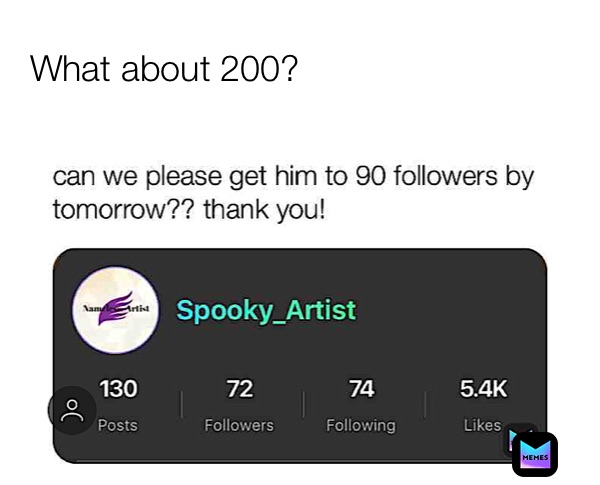Image resolution: width=600 pixels, height=485 pixels.
Task: Open the Spooky_Artist profile avatar
Action: pyautogui.click(x=116, y=310)
